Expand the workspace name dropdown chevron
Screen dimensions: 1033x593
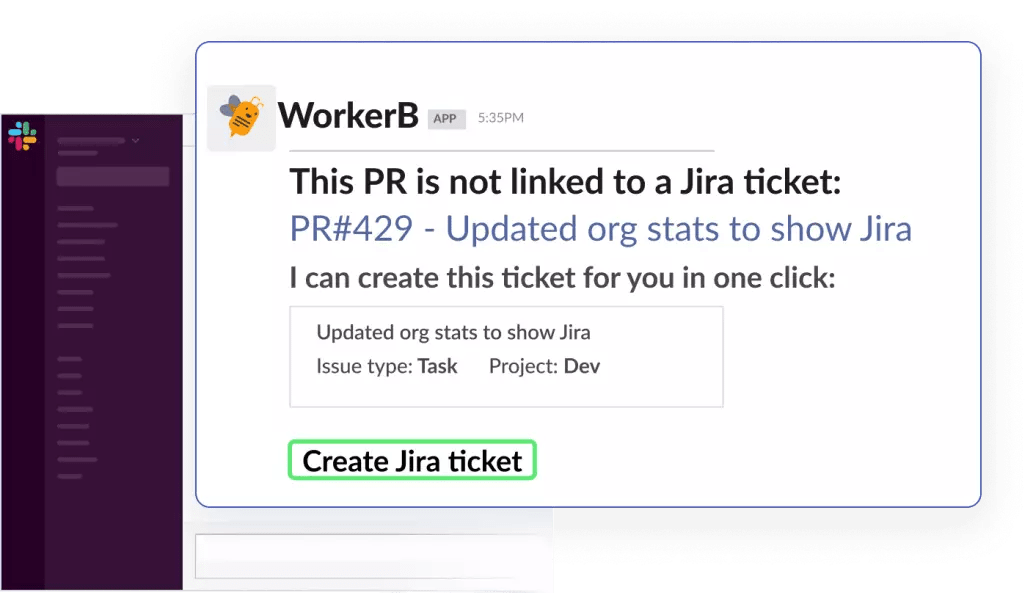pos(135,140)
